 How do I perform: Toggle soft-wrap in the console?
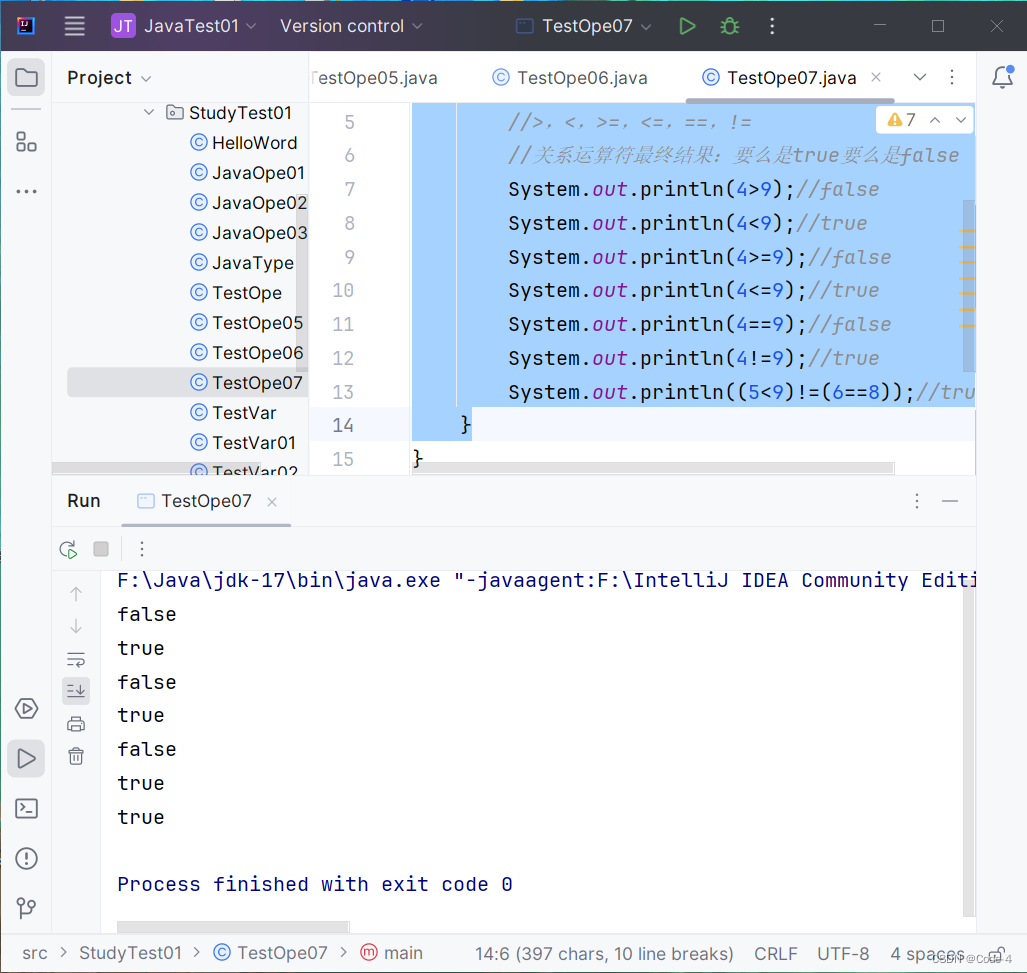coord(76,659)
